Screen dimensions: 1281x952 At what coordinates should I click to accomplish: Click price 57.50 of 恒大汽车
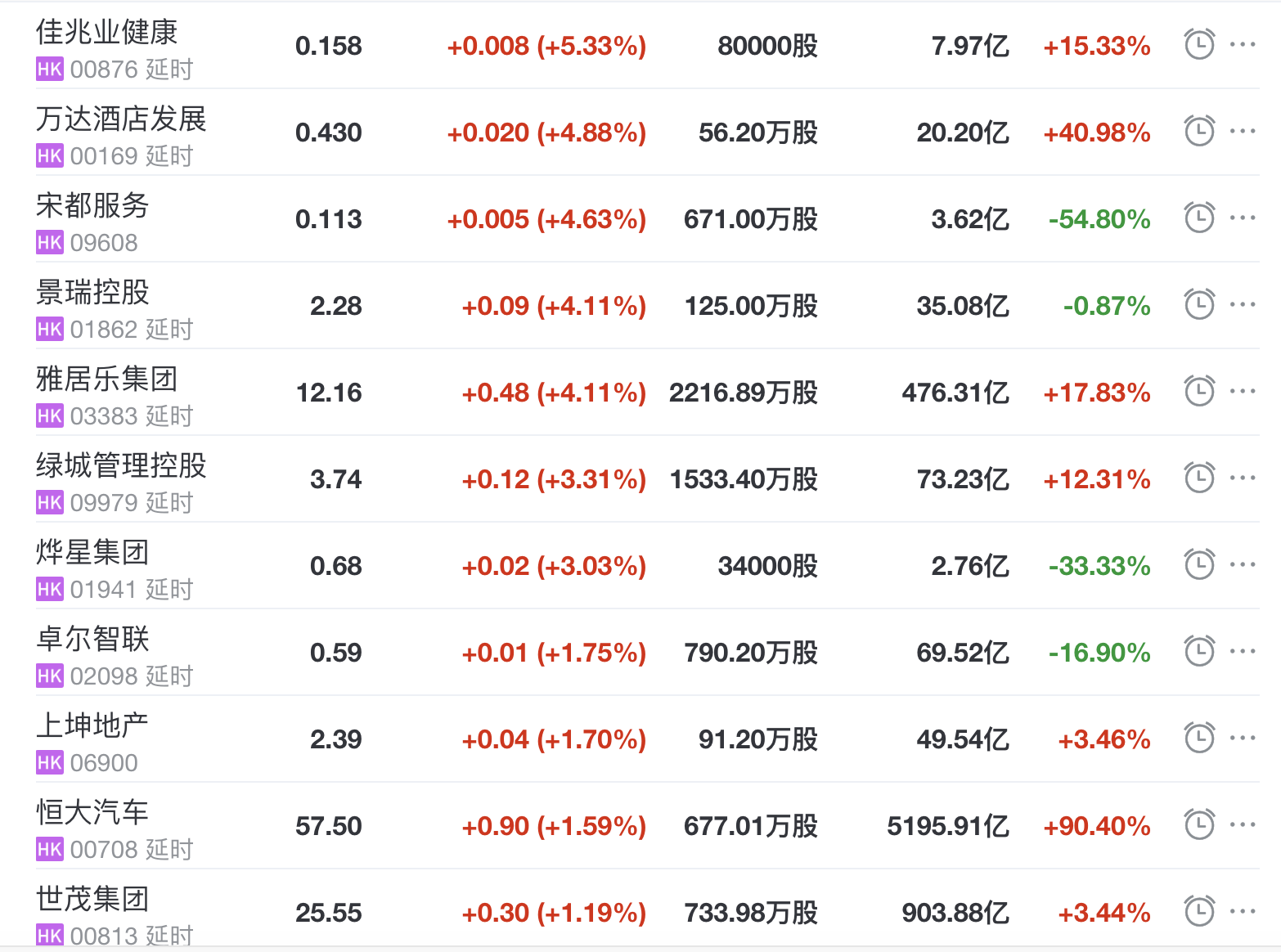(329, 826)
